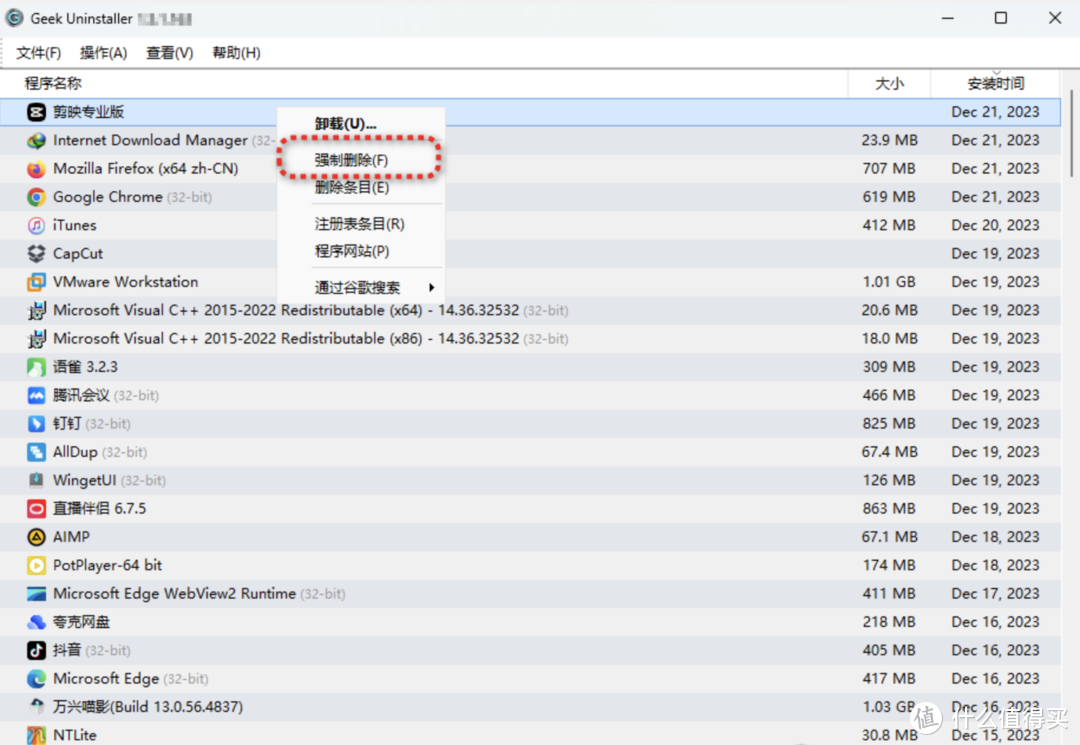Click the 23.9 MB size value
The width and height of the screenshot is (1080, 745).
coord(889,140)
